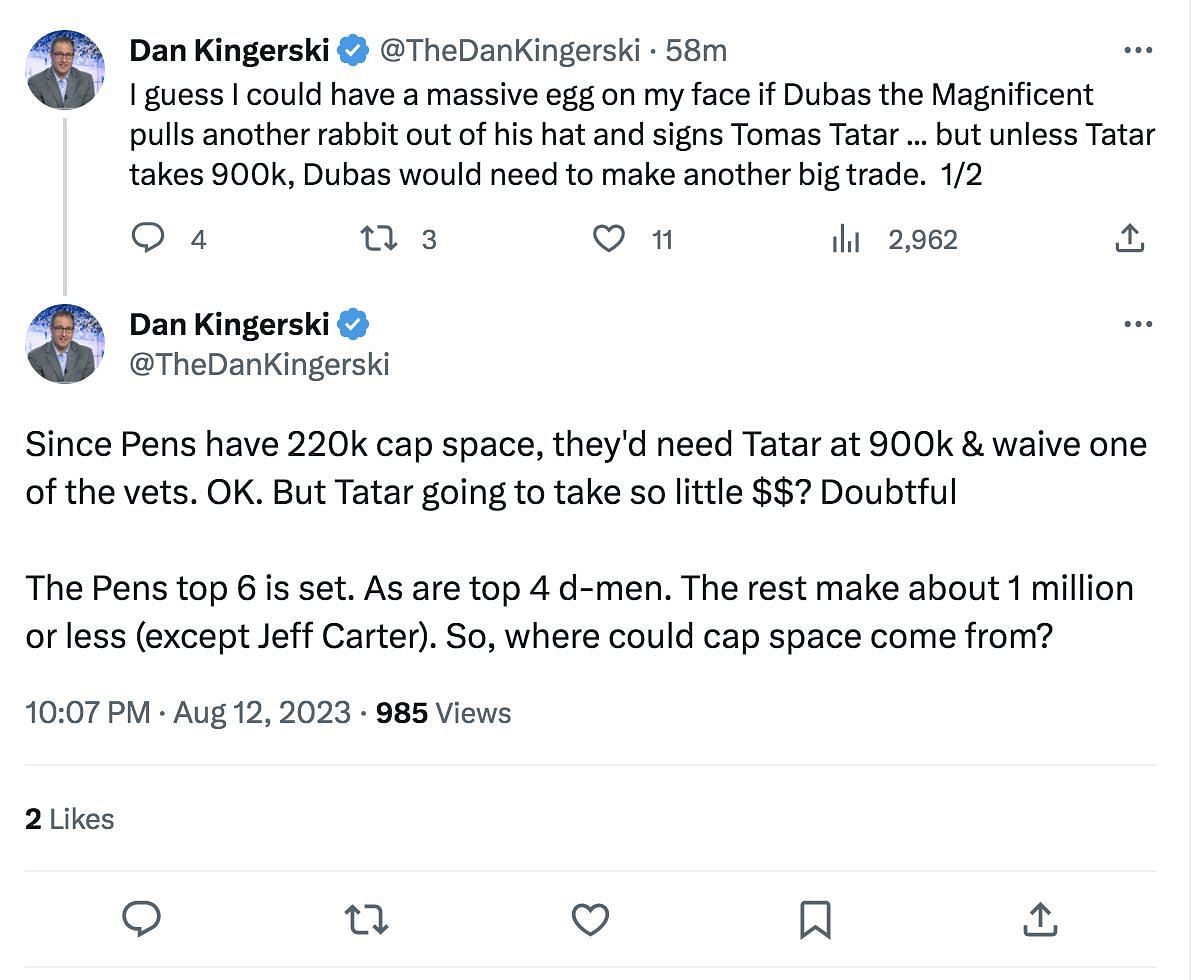This screenshot has width=1196, height=980.
Task: Like the first tweet with 11 likes
Action: point(609,239)
